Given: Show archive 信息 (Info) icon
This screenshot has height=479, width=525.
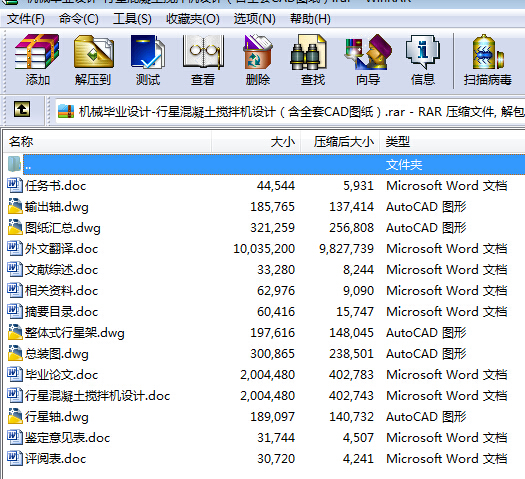Looking at the screenshot, I should [423, 52].
